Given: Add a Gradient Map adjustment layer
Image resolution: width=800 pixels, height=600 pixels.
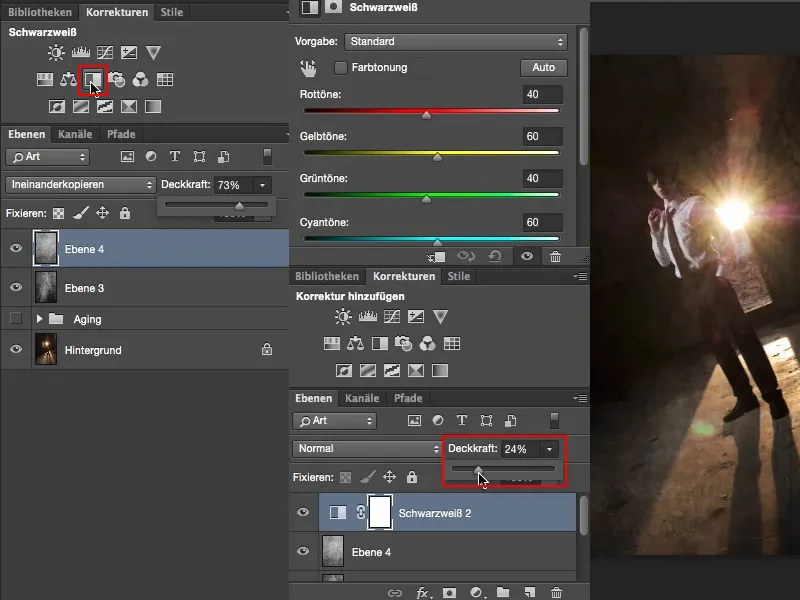Looking at the screenshot, I should 152,105.
